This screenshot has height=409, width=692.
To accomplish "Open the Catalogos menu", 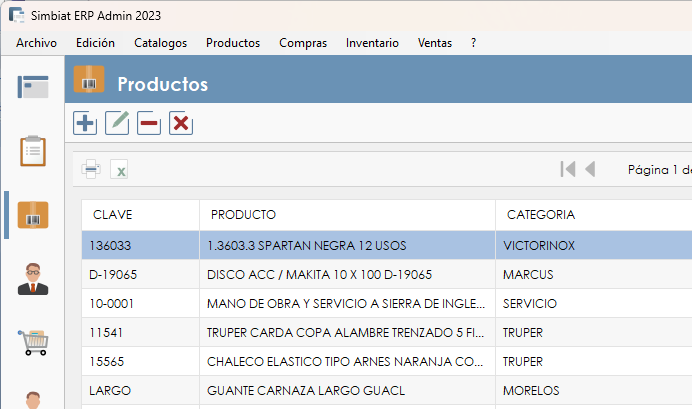I will click(x=160, y=43).
